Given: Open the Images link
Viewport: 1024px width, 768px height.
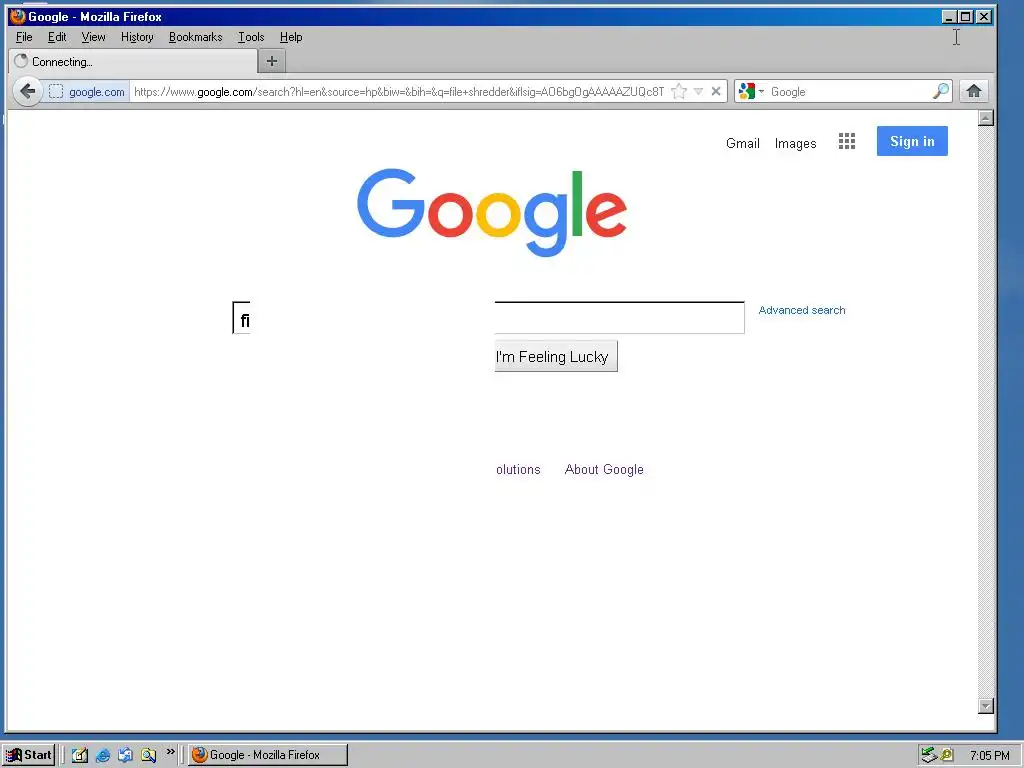Looking at the screenshot, I should pos(795,143).
